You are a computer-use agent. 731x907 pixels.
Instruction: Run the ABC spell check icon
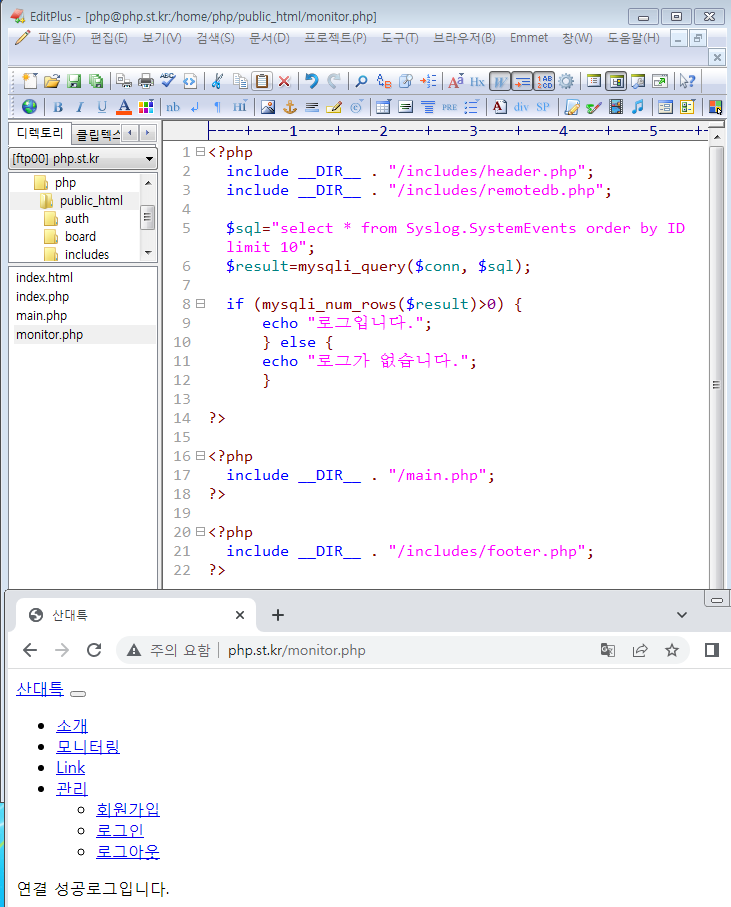168,81
